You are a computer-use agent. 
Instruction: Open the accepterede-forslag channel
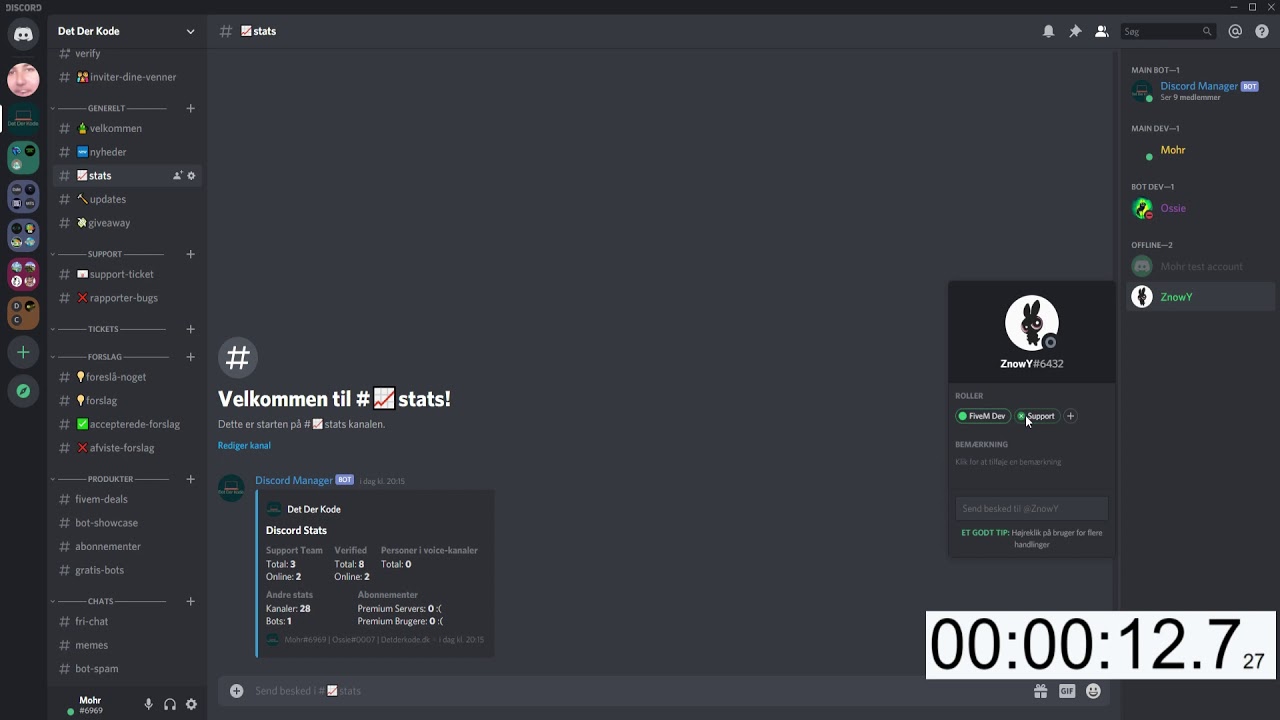point(128,424)
